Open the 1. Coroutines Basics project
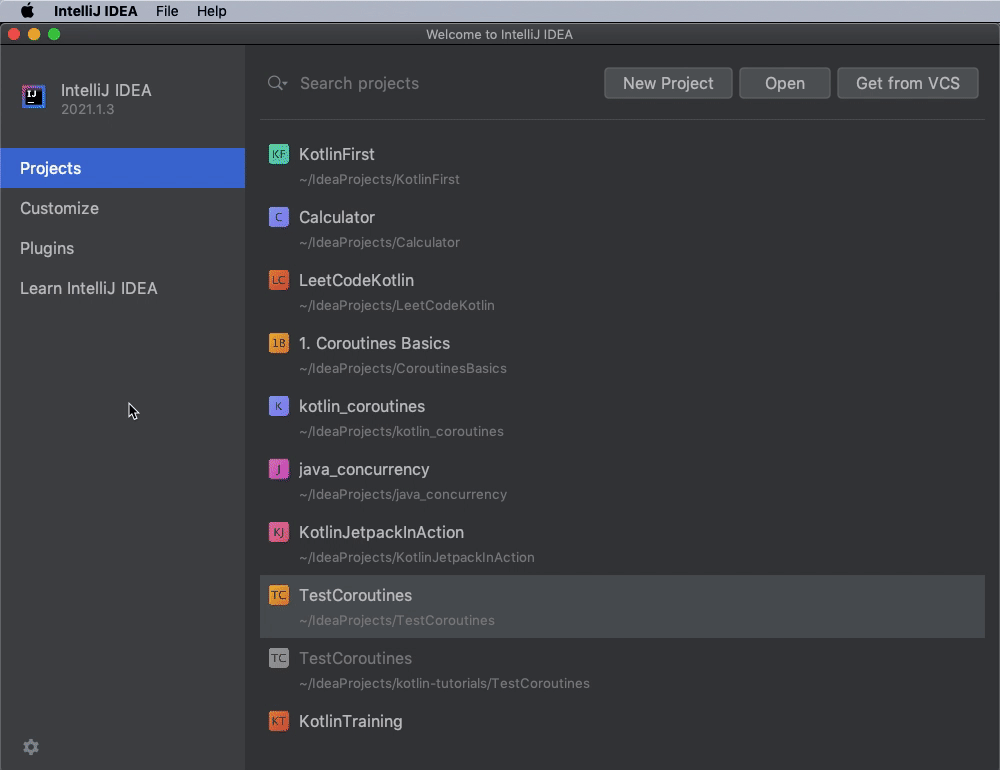This screenshot has height=770, width=1000. point(374,343)
